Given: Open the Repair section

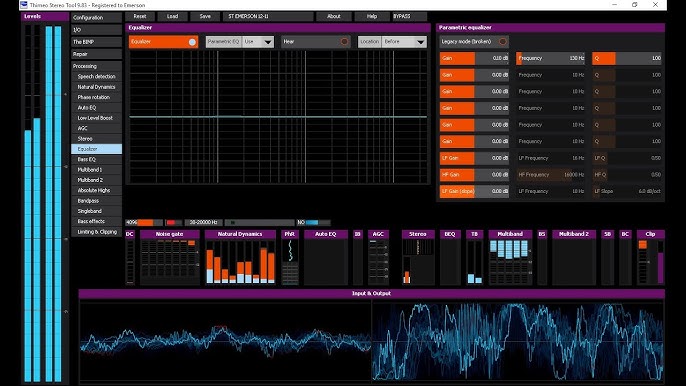Looking at the screenshot, I should coord(96,54).
